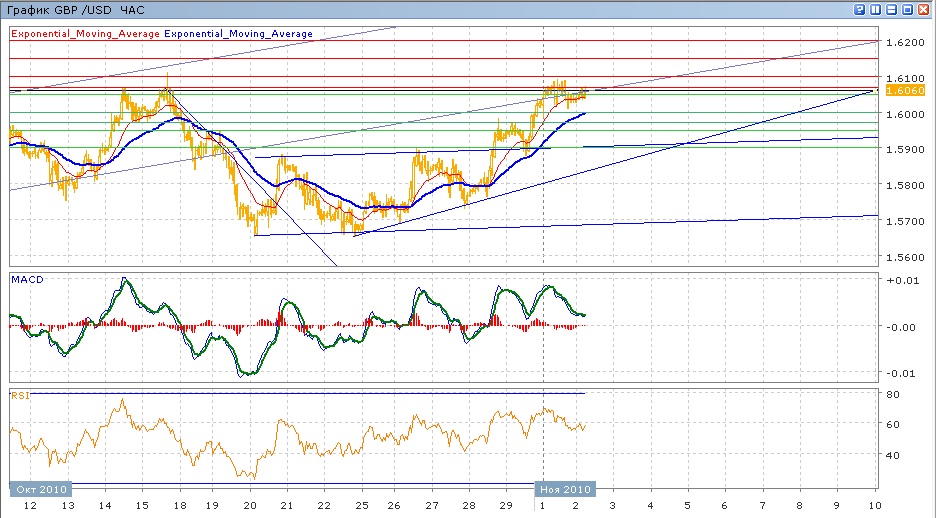Click the help question mark icon
This screenshot has width=937, height=518.
[859, 9]
